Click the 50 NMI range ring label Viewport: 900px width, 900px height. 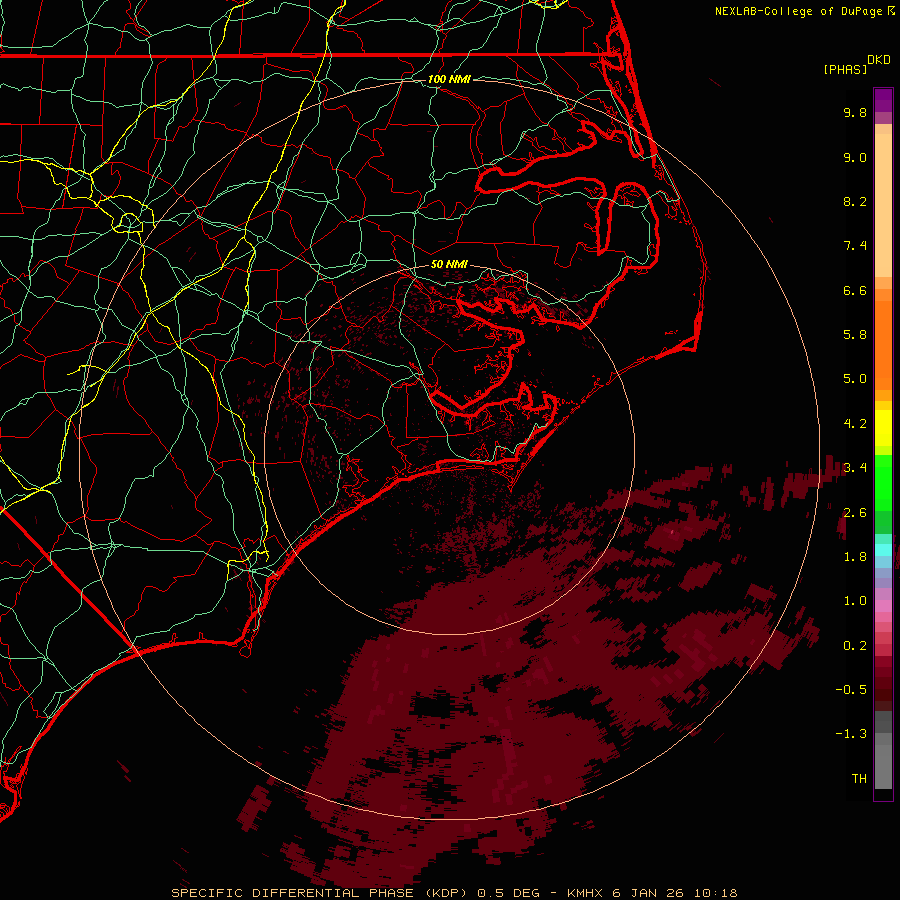point(449,265)
